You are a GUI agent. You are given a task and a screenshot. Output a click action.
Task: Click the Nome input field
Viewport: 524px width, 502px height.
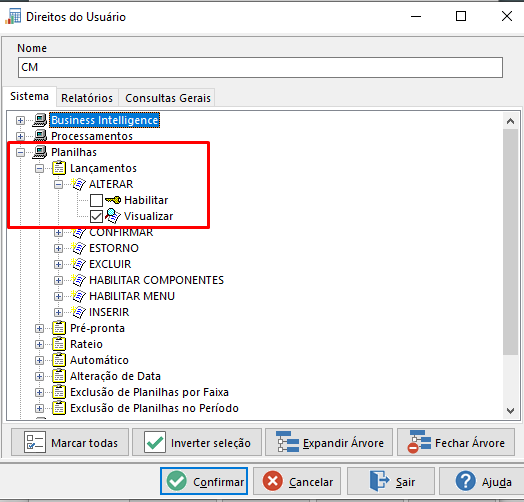coord(260,67)
